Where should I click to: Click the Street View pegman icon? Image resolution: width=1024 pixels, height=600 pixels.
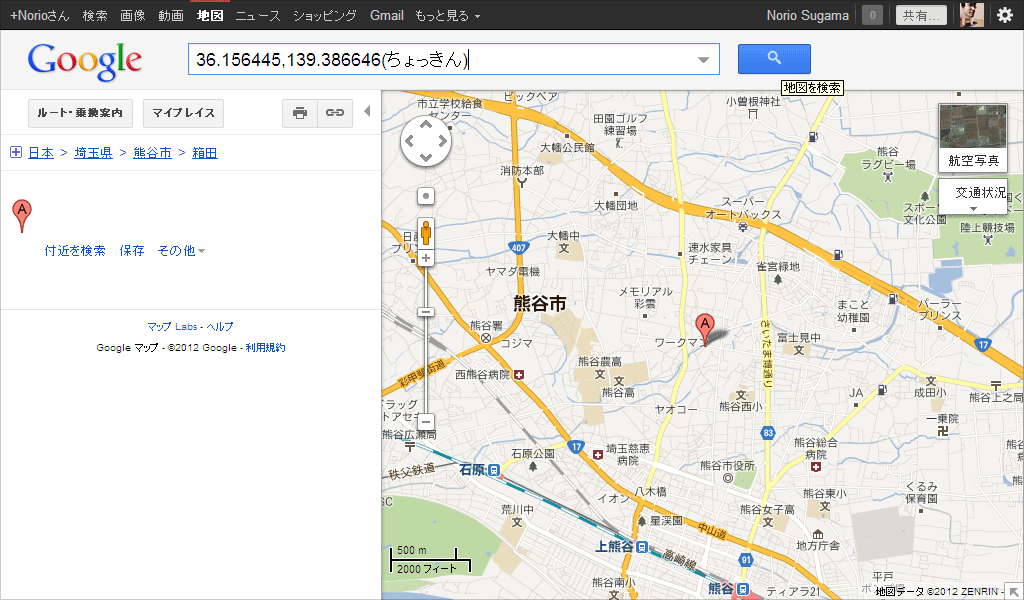coord(426,233)
